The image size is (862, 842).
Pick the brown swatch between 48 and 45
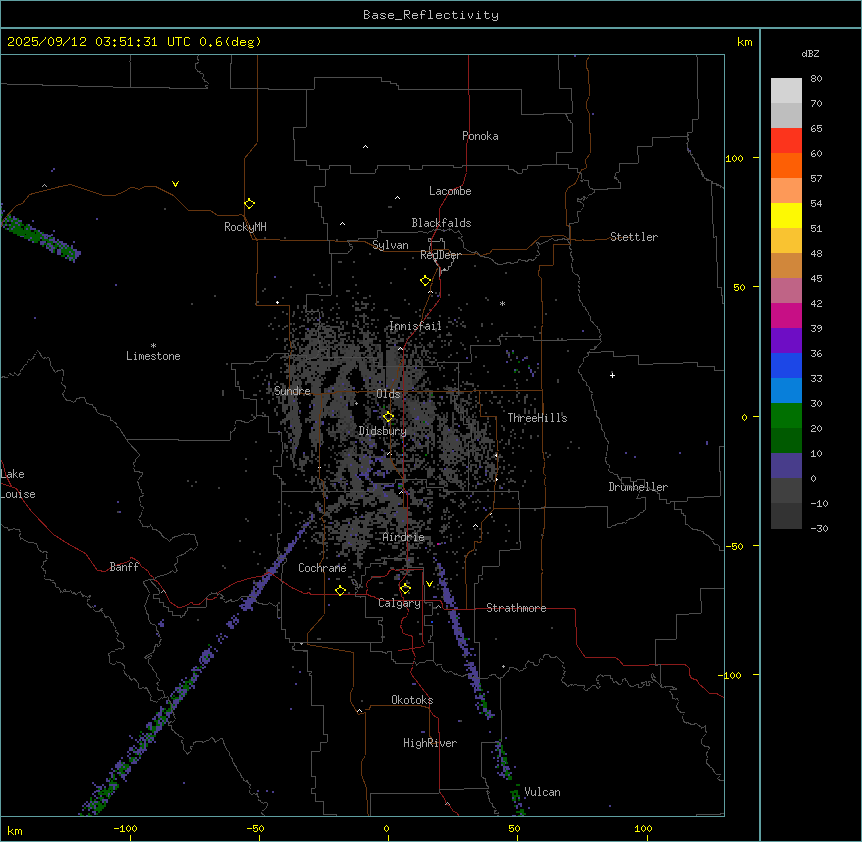coord(786,266)
